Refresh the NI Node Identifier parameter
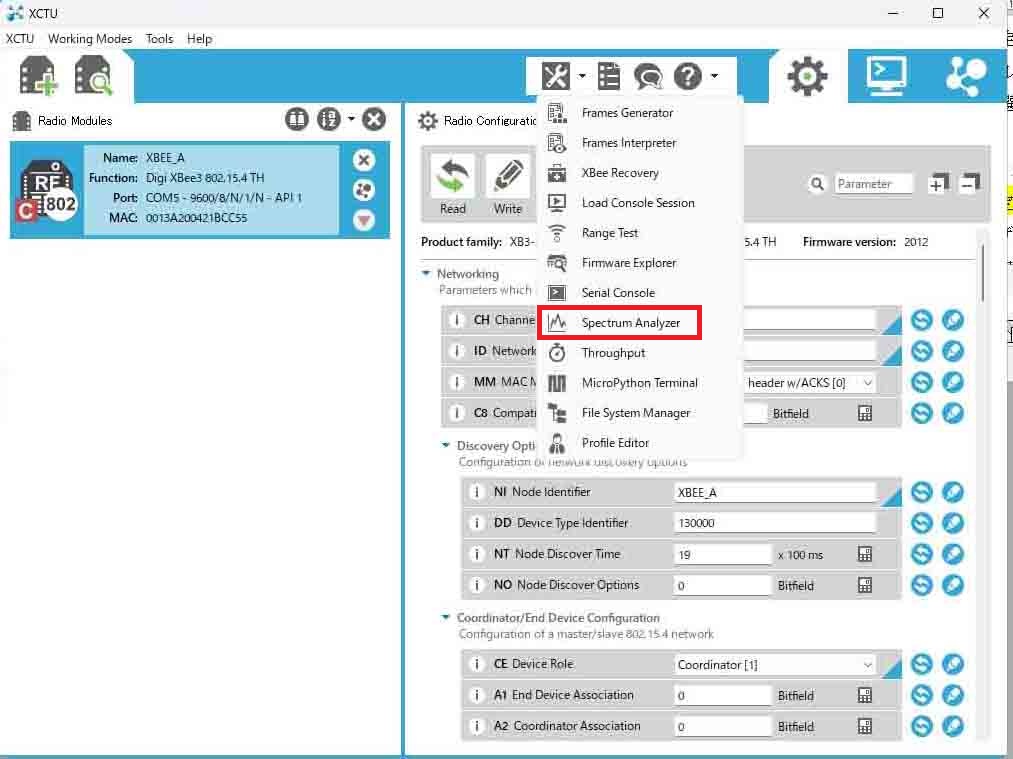Screen dimensions: 1013x759 922,492
